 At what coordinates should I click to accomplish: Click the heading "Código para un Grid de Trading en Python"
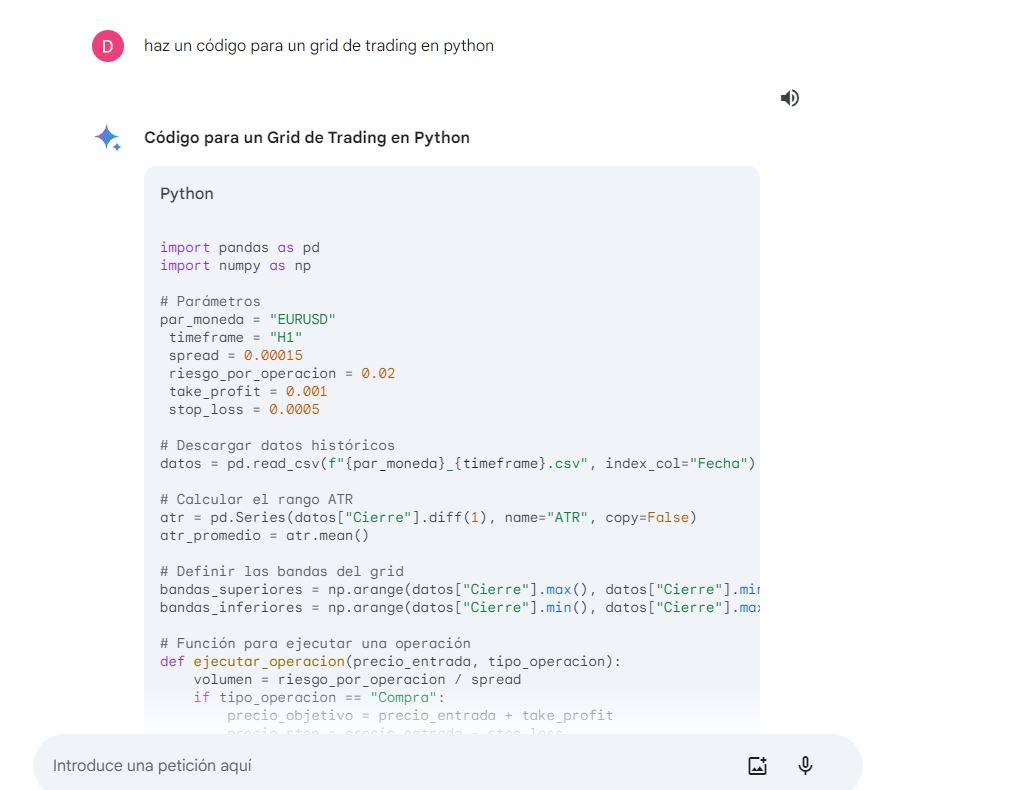[307, 138]
